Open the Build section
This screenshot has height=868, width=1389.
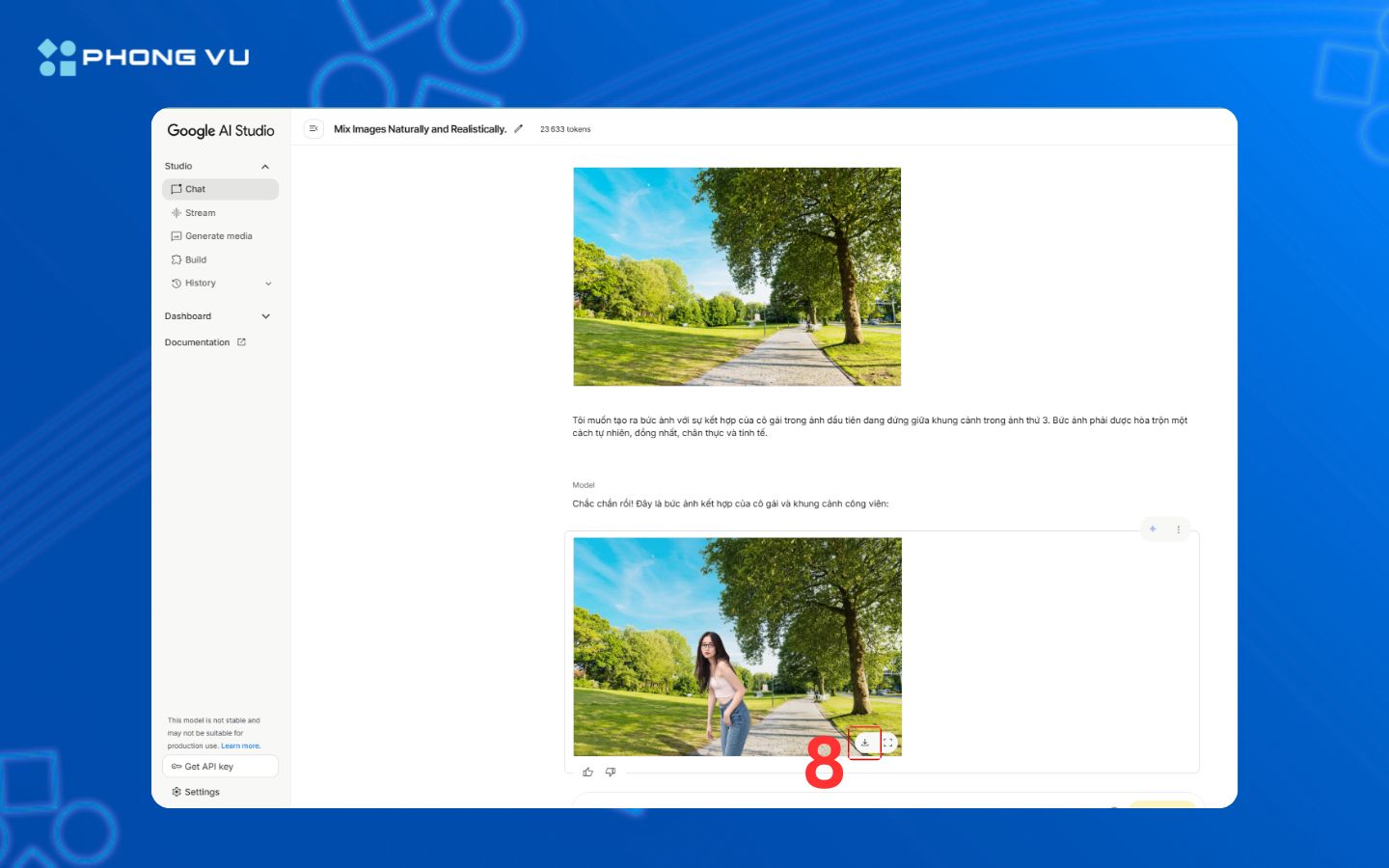[x=196, y=260]
